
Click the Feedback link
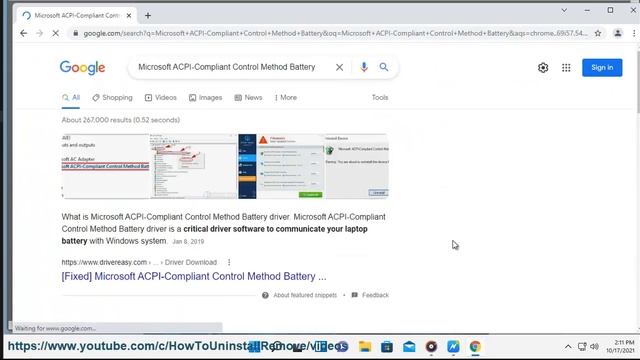(375, 295)
